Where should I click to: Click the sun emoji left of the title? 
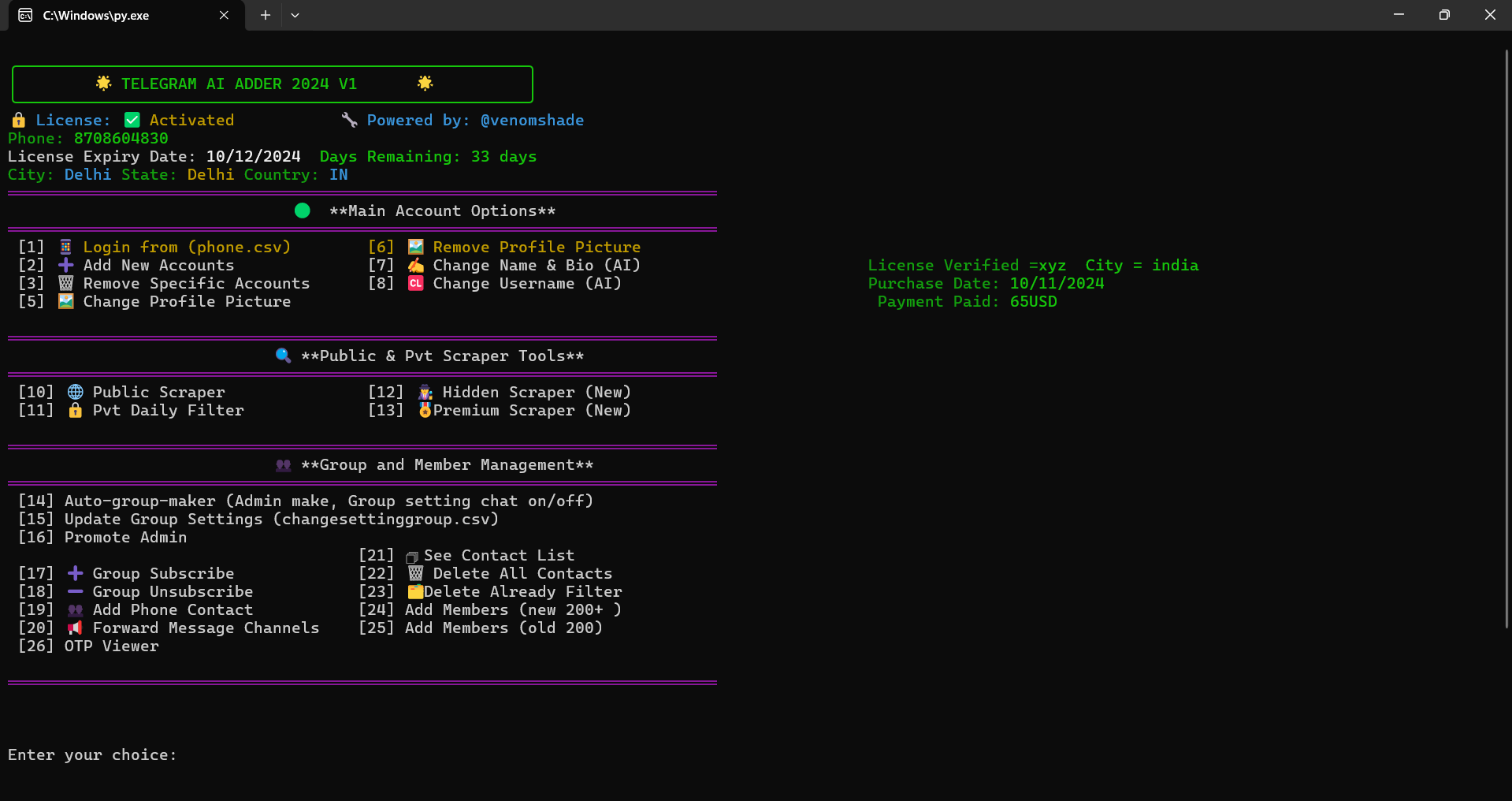tap(103, 84)
